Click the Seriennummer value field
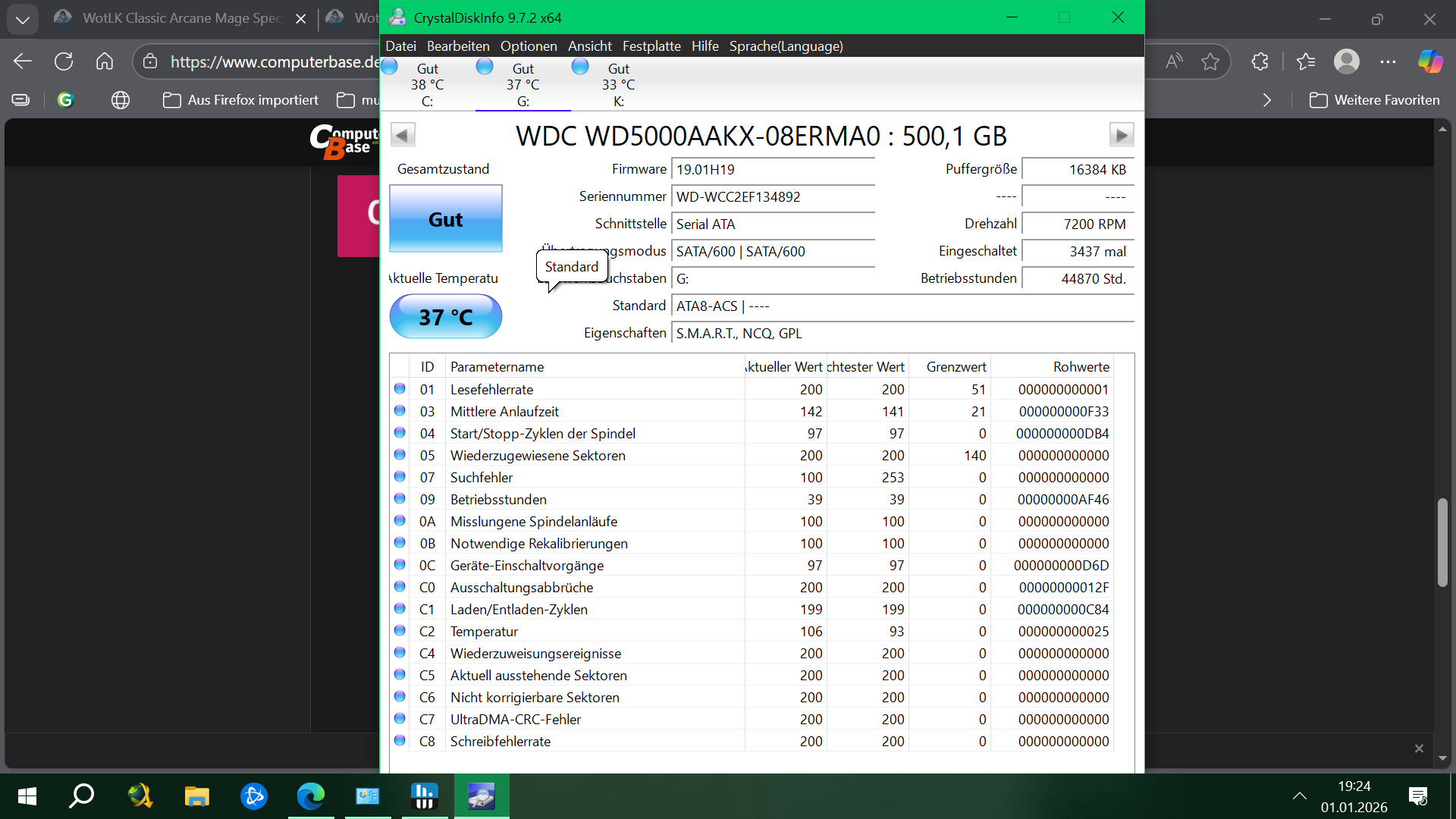Image resolution: width=1456 pixels, height=819 pixels. click(772, 197)
